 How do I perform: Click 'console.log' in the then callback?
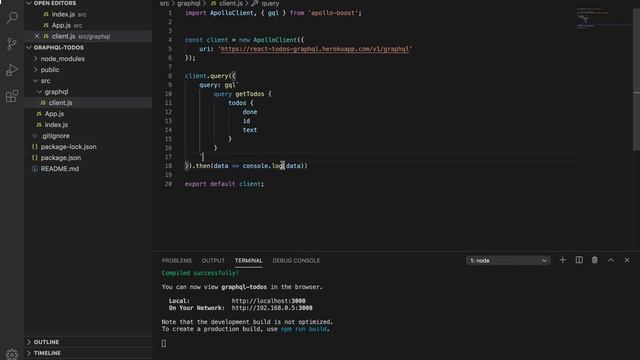point(263,166)
